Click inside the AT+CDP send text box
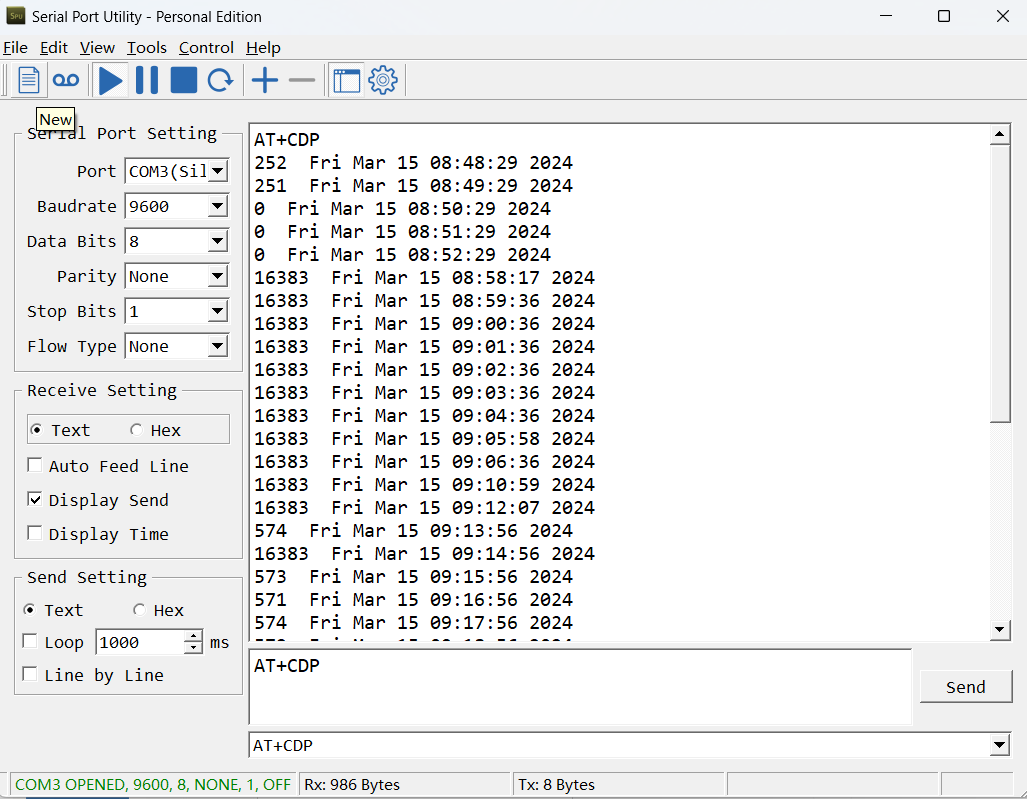Screen dimensions: 1027x799 coord(580,686)
